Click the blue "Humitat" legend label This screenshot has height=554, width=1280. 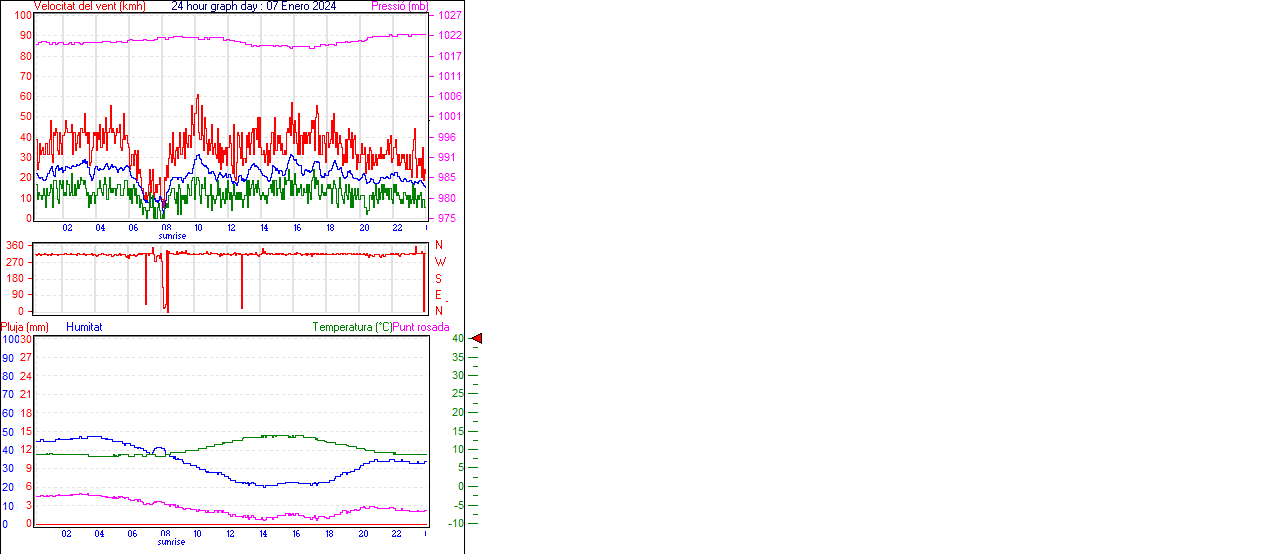pos(84,327)
